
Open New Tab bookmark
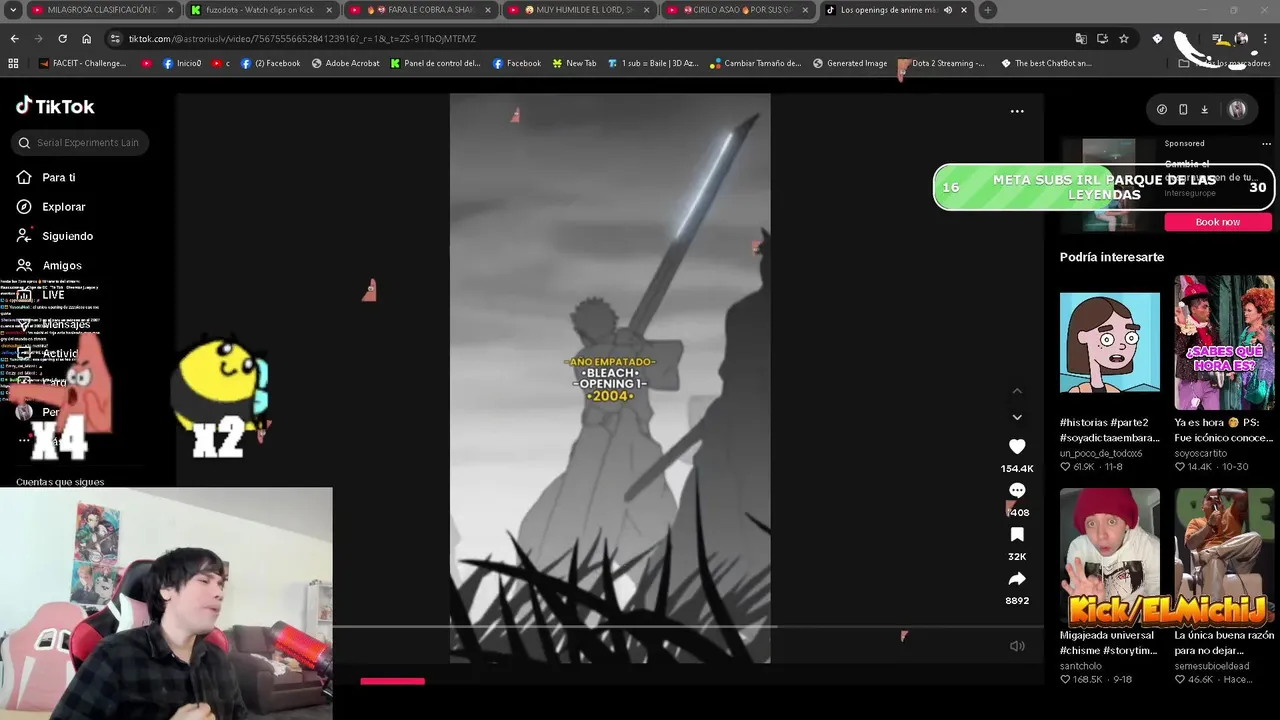pos(574,63)
